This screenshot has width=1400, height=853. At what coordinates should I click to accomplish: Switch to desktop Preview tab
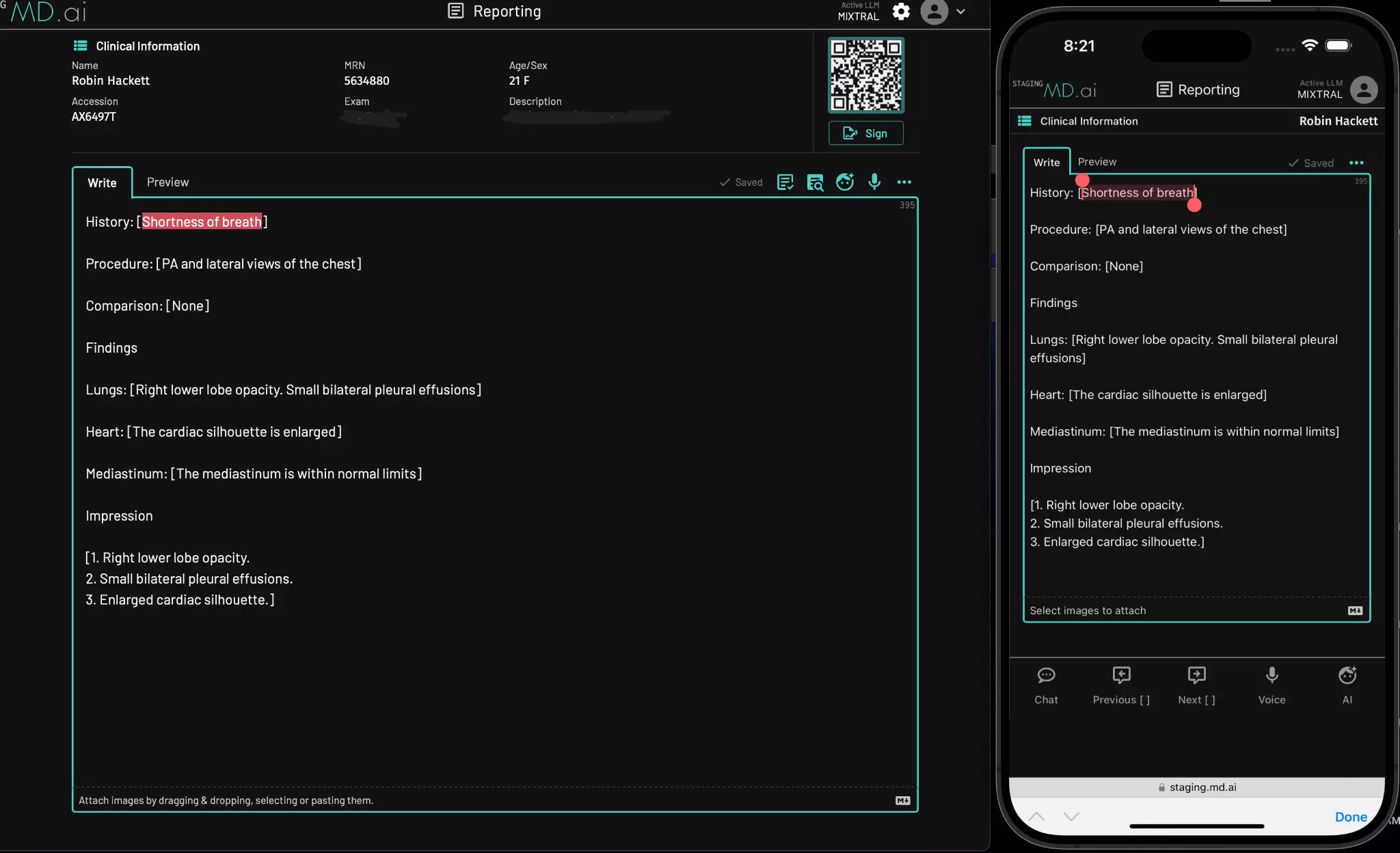(167, 182)
